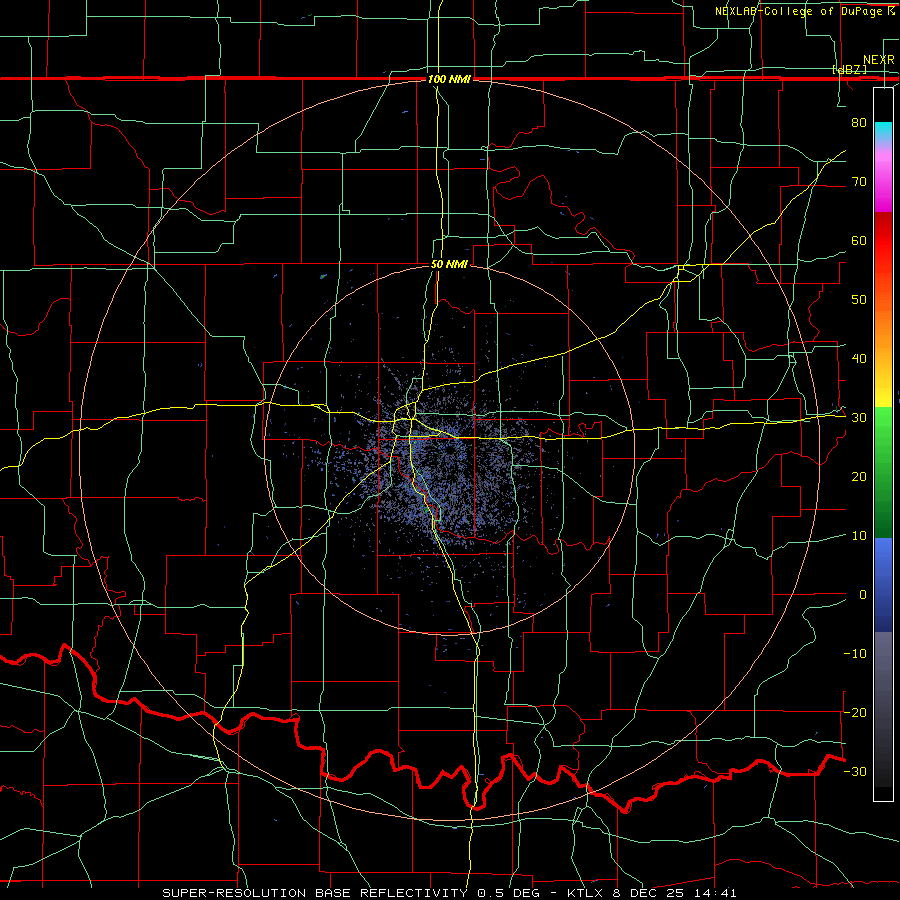Select the -10 value on the dBZ scale

click(855, 654)
